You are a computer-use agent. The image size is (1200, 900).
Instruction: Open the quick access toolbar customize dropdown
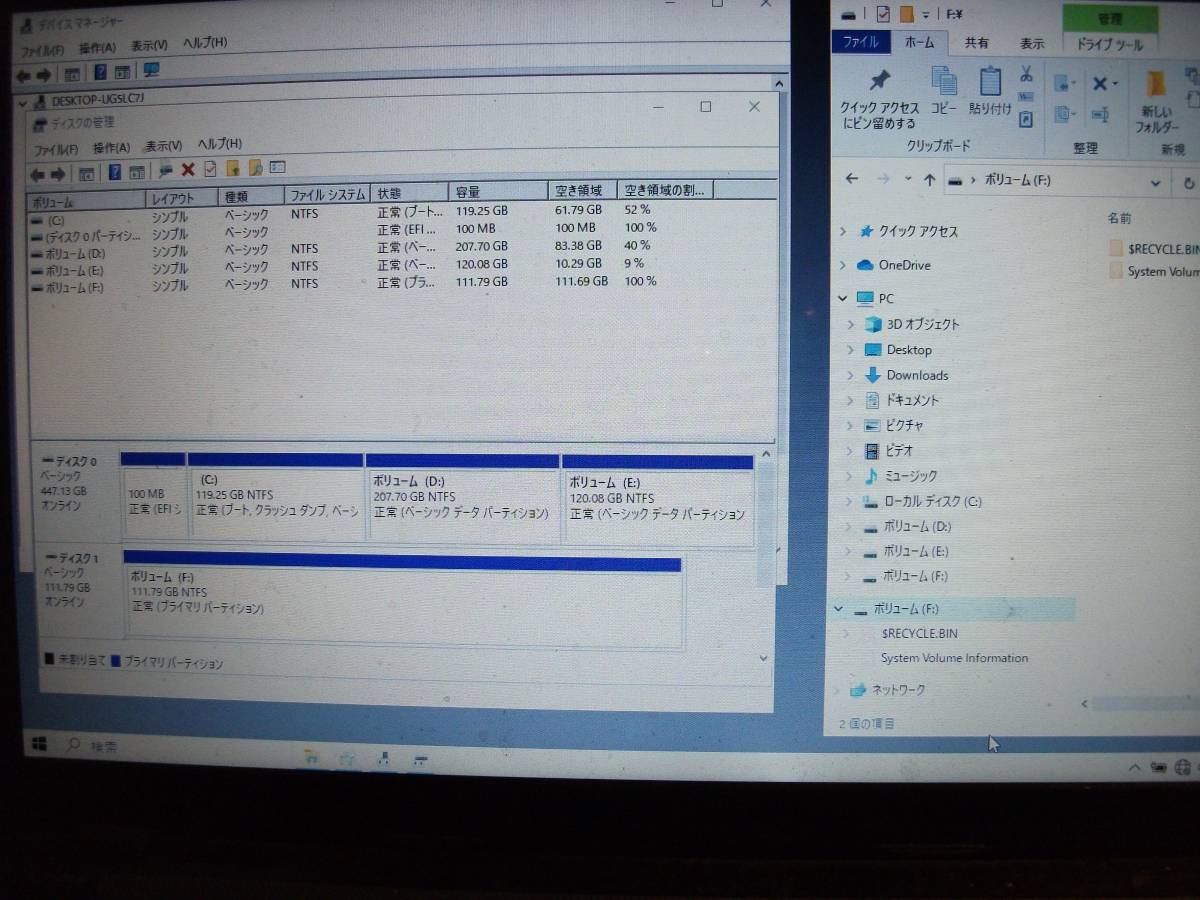click(926, 15)
